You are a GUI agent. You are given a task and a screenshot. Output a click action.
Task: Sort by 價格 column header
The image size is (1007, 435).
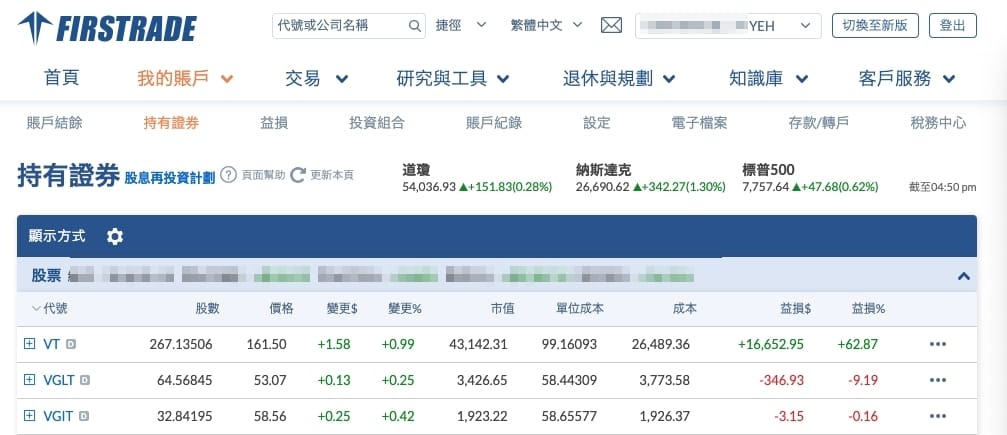tap(281, 309)
